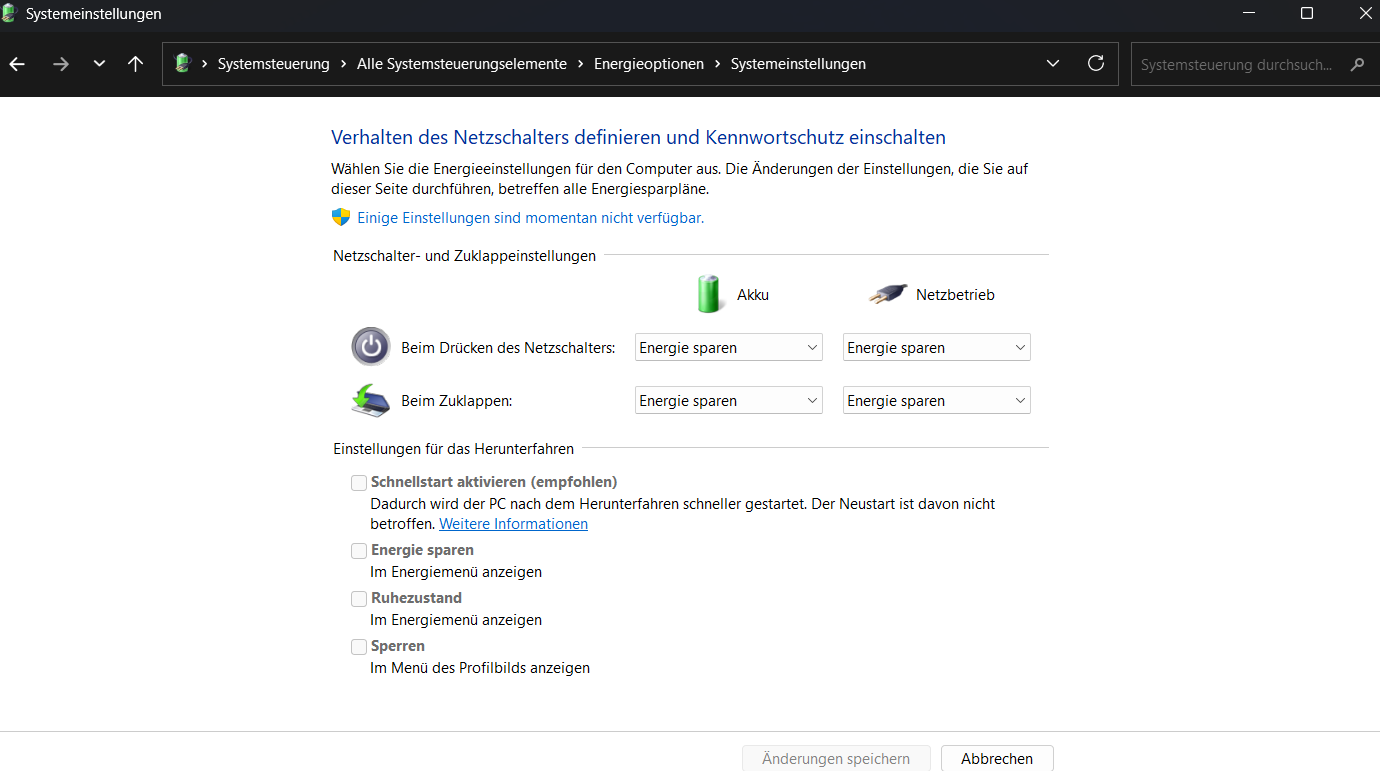Open Netzschalter dropdown for Netzbetrieb
1380x771 pixels.
(x=937, y=348)
